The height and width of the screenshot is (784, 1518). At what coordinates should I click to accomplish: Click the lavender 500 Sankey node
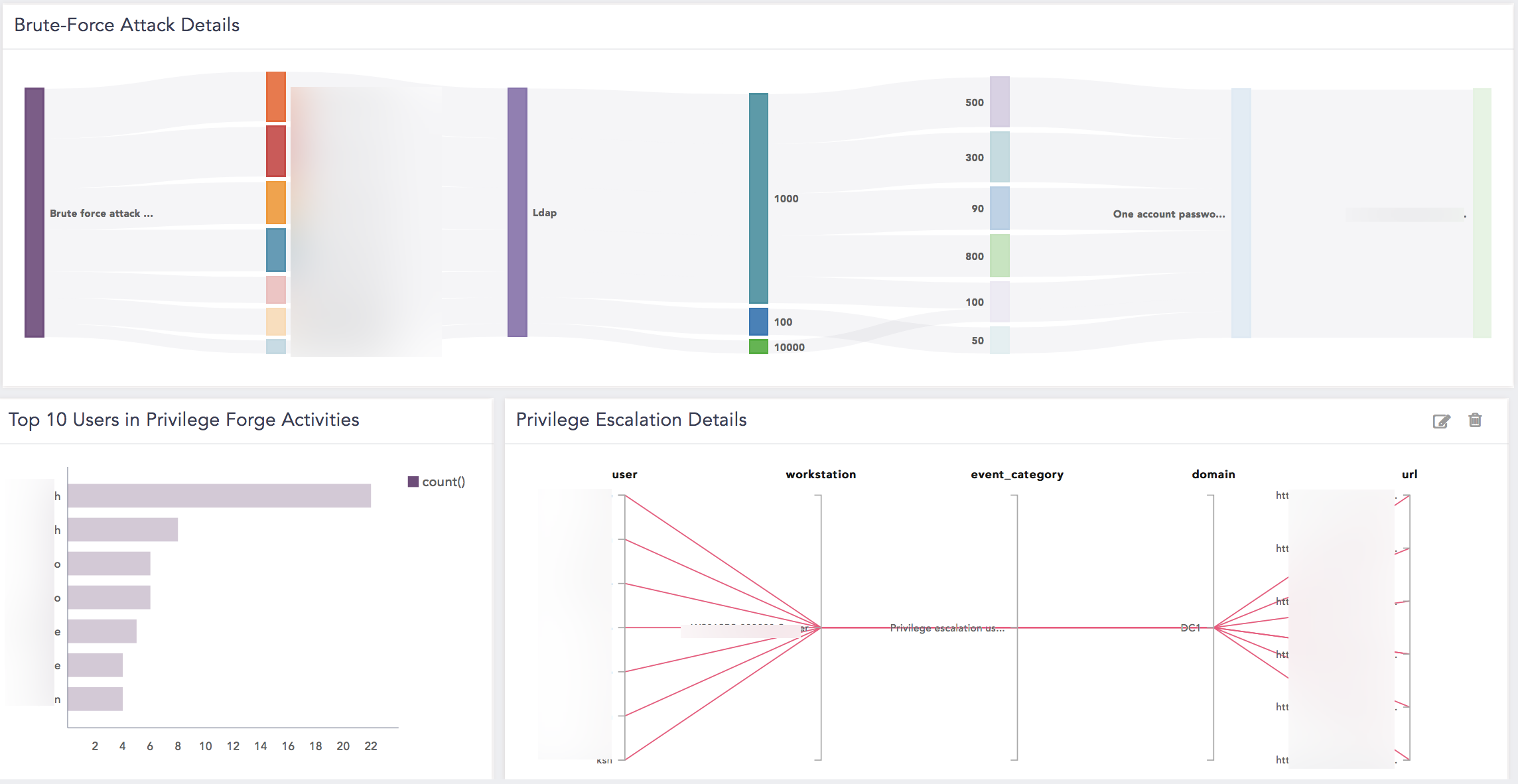click(999, 102)
